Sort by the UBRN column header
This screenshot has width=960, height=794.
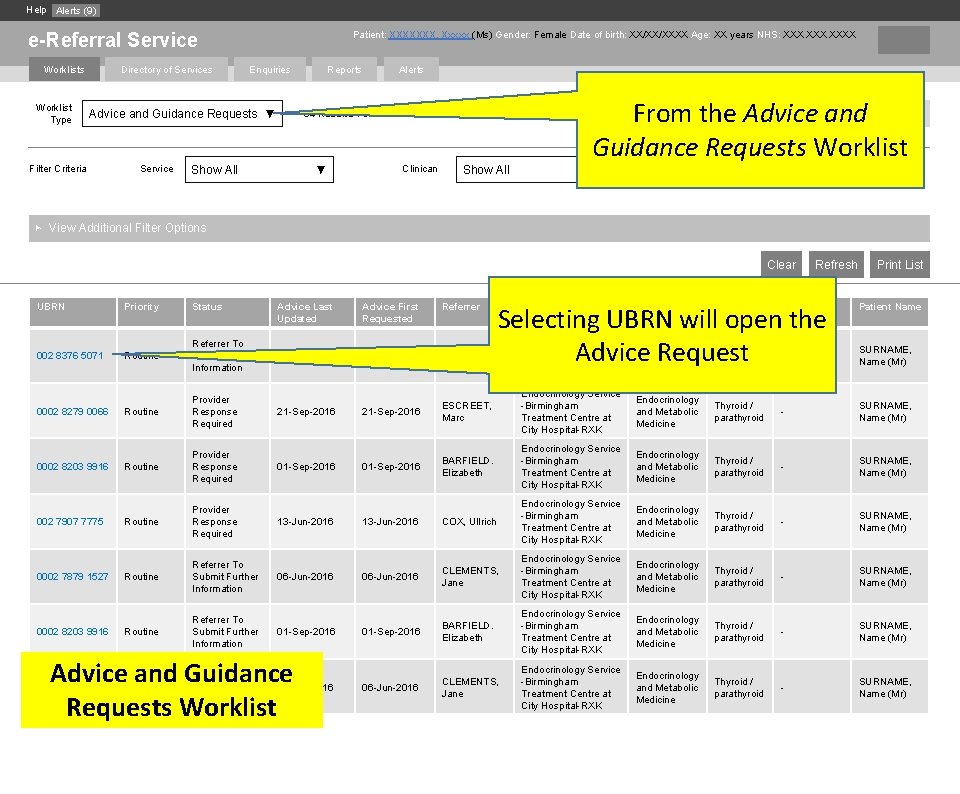coord(73,312)
